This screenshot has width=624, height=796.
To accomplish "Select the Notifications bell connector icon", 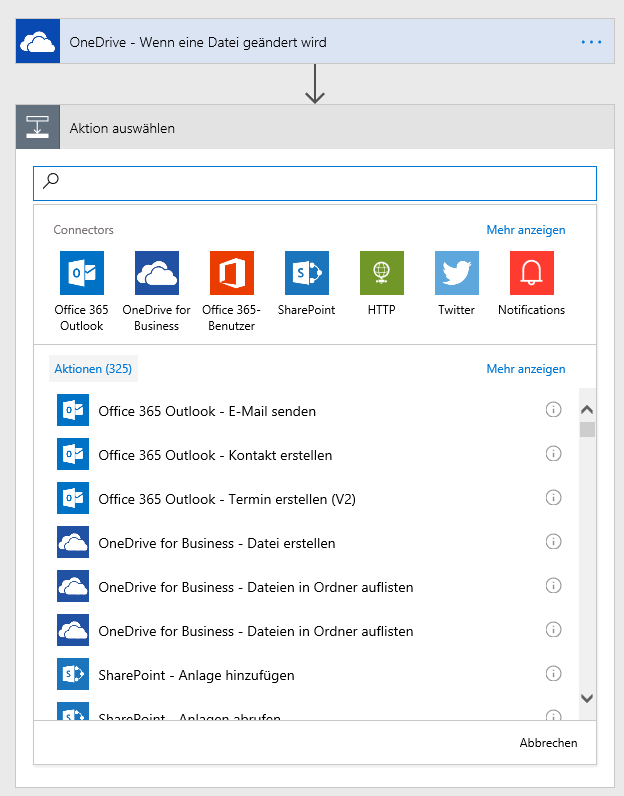I will pyautogui.click(x=532, y=273).
